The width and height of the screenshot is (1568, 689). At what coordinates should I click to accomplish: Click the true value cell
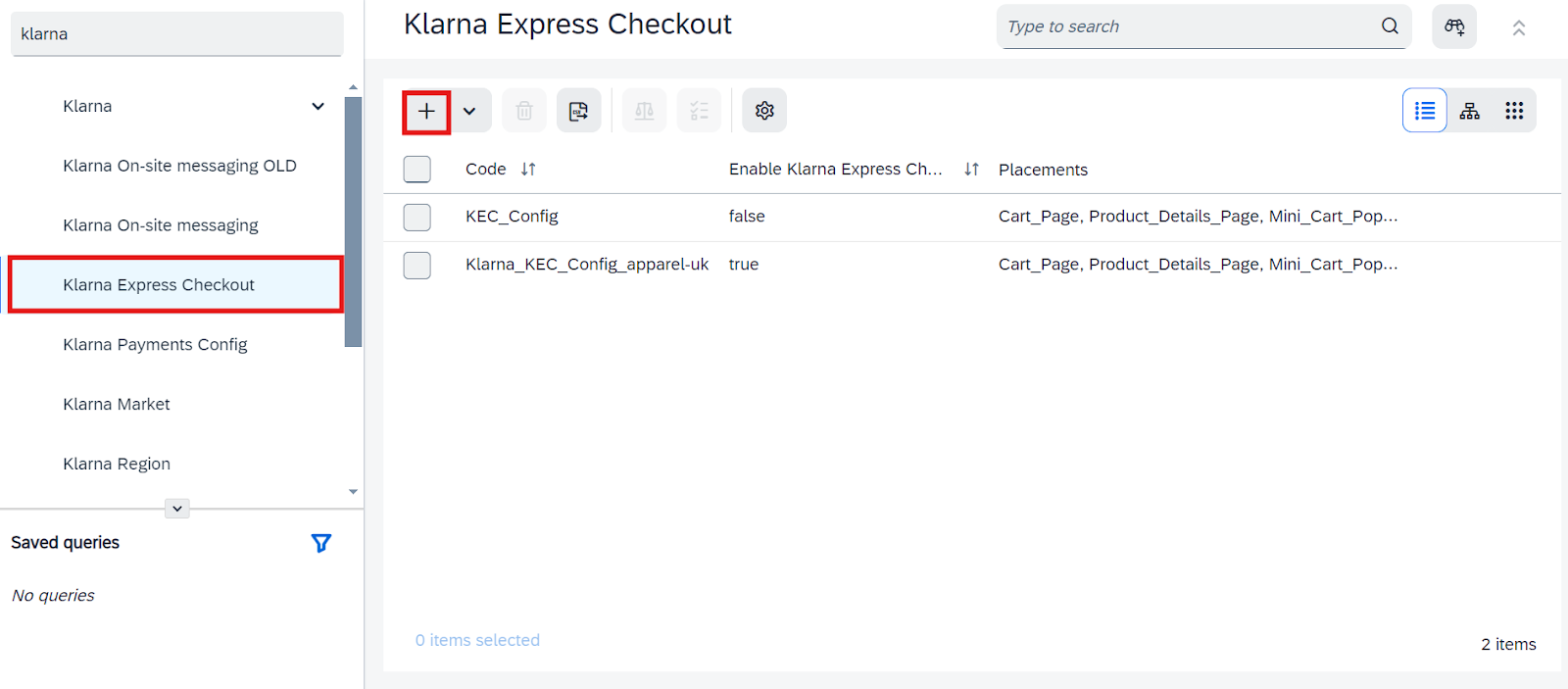coord(744,265)
